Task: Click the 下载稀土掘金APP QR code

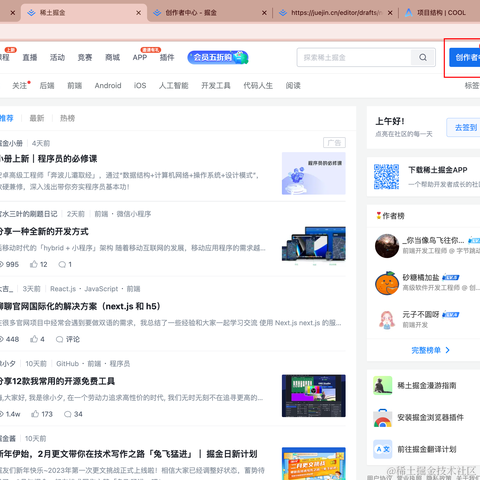Action: (386, 176)
